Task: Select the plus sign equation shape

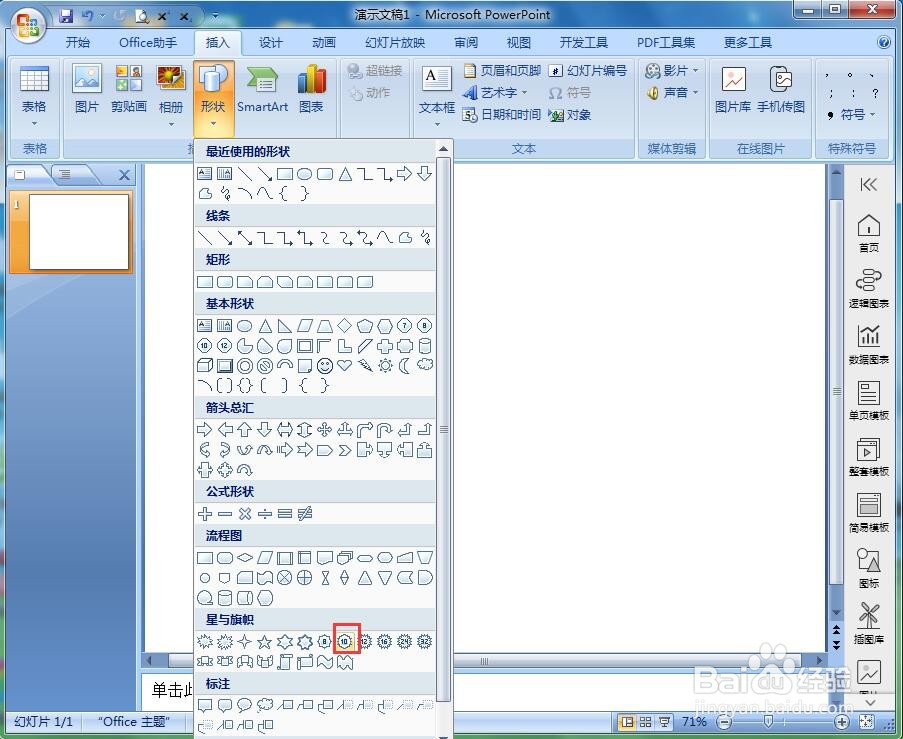Action: tap(204, 513)
